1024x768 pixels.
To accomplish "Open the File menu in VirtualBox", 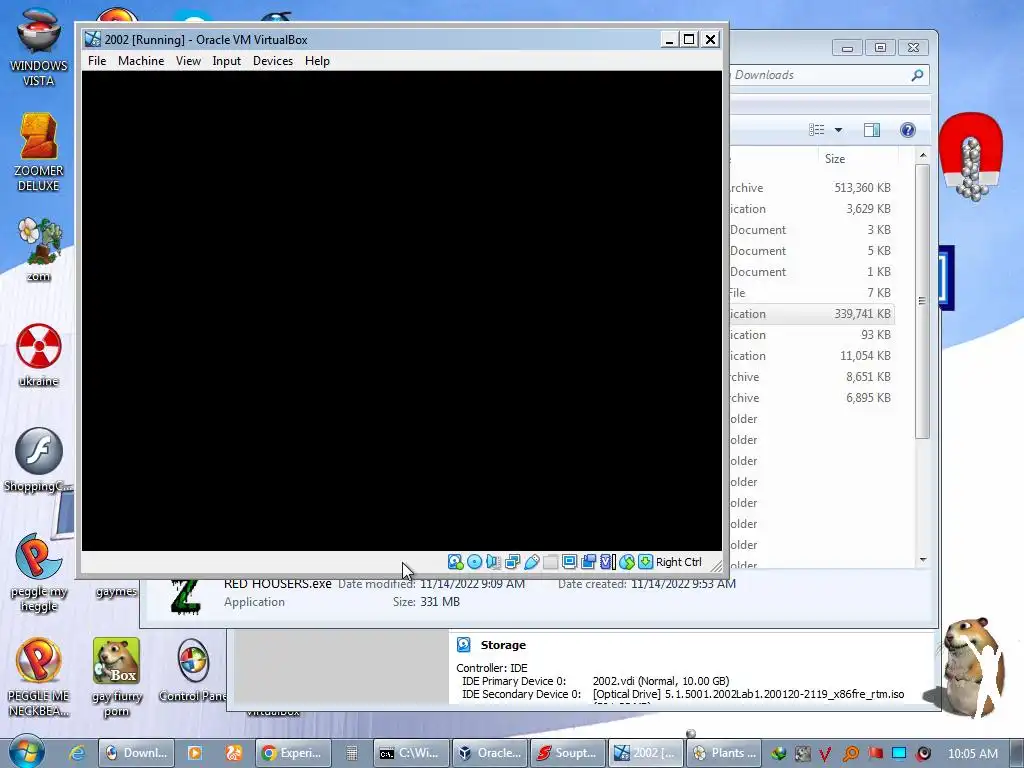I will (97, 61).
